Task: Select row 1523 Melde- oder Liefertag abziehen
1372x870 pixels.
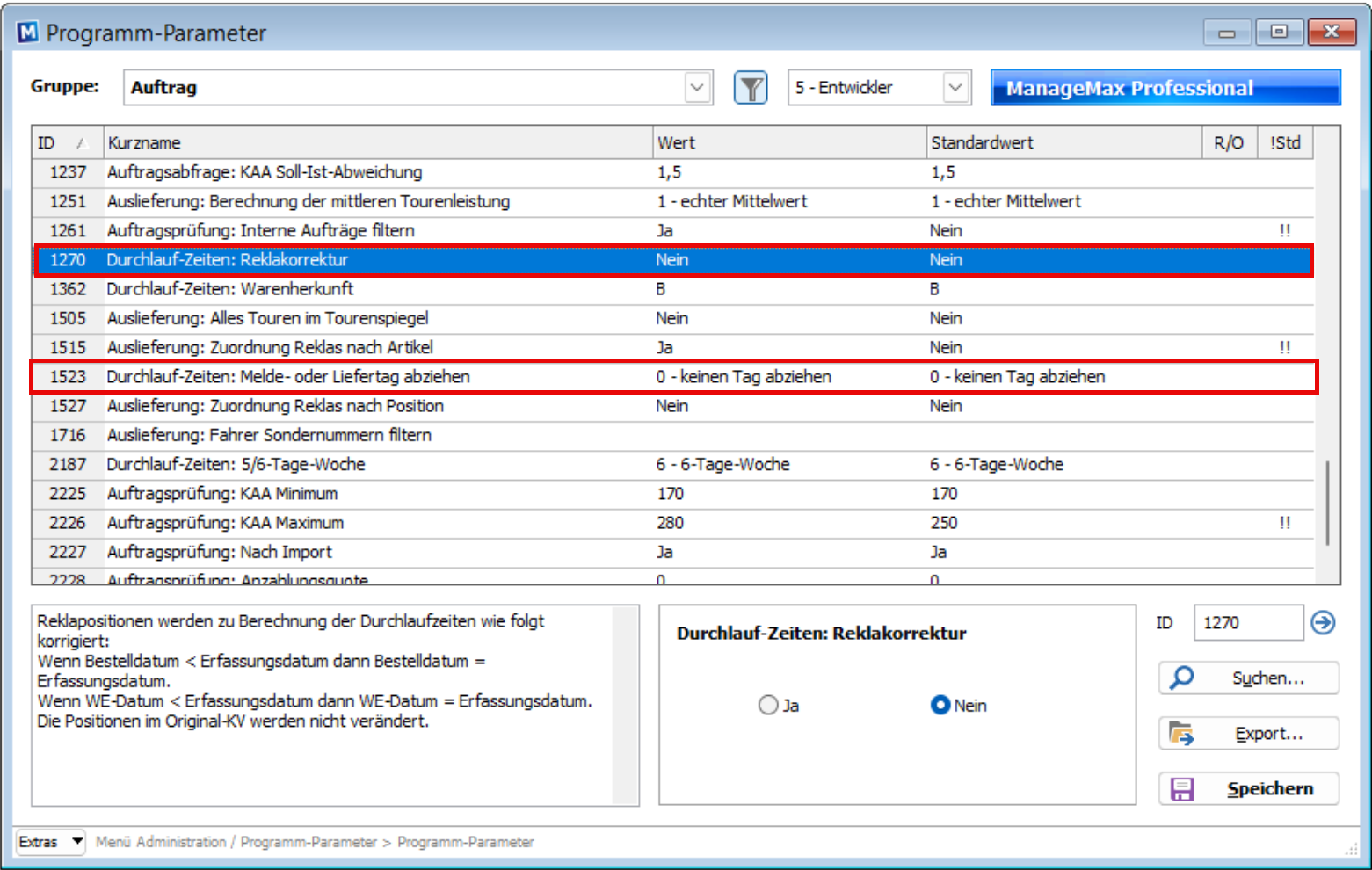Action: point(673,377)
